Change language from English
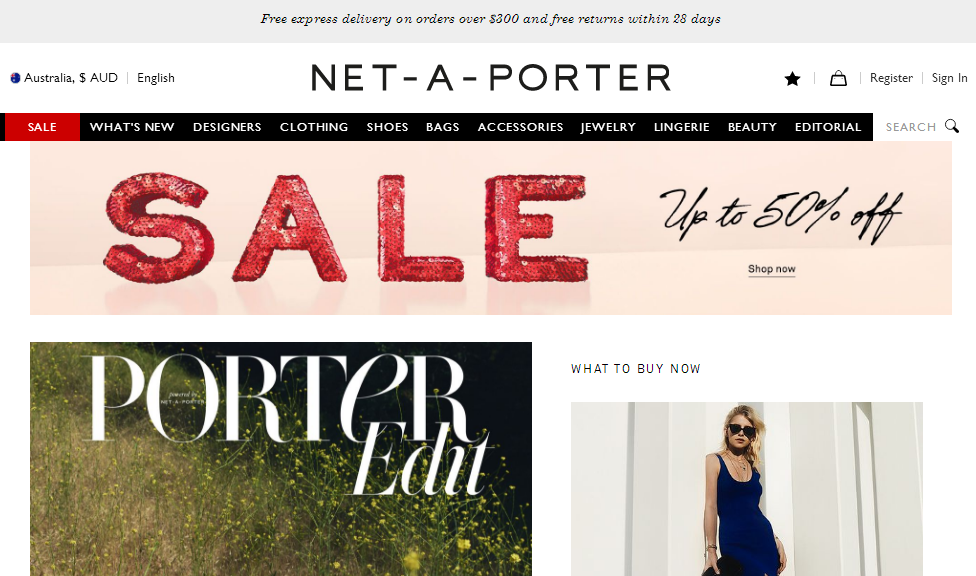Screen dimensions: 976x576 point(156,78)
